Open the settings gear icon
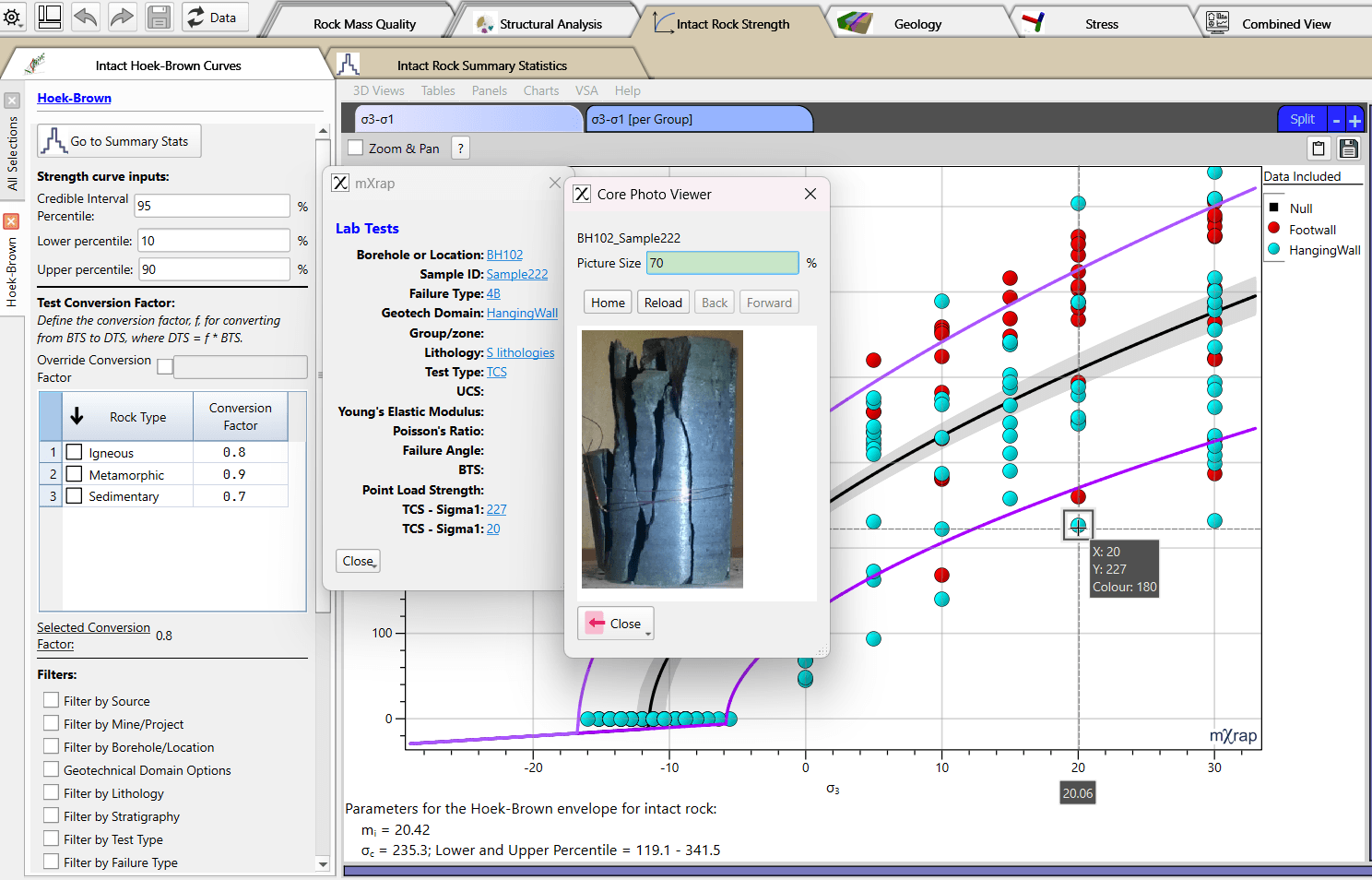This screenshot has height=880, width=1372. pos(14,17)
